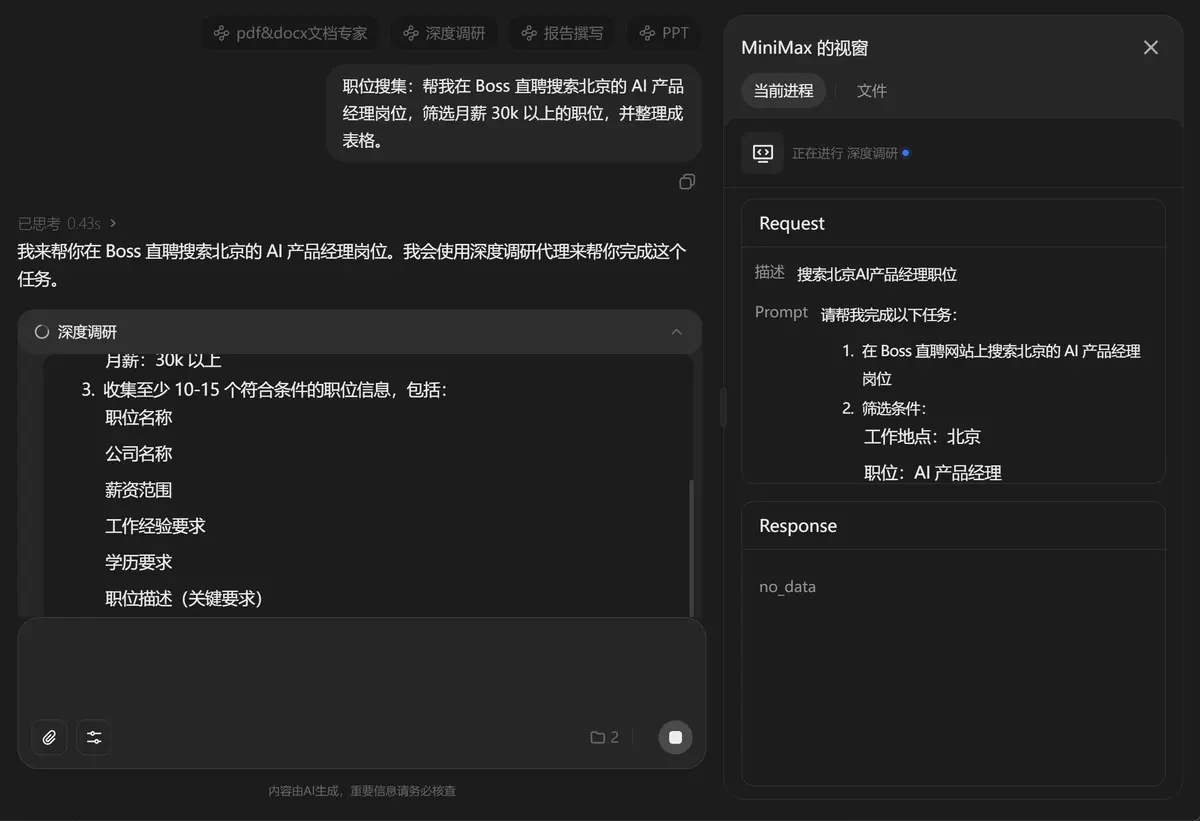The image size is (1200, 821).
Task: Click the 职位：AI 产品经理 line in the Prompt
Action: coord(933,472)
